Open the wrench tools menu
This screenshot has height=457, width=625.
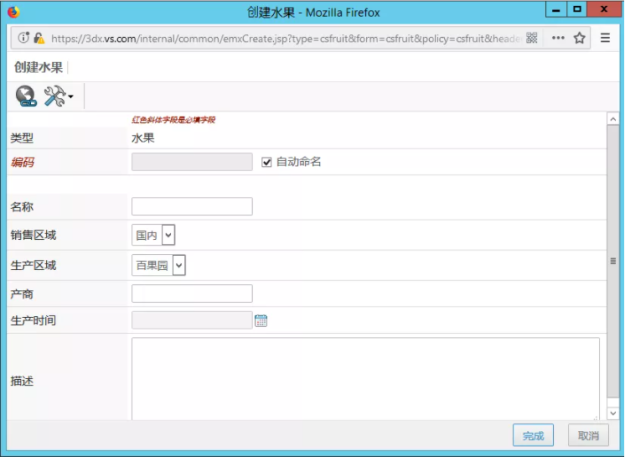click(57, 96)
